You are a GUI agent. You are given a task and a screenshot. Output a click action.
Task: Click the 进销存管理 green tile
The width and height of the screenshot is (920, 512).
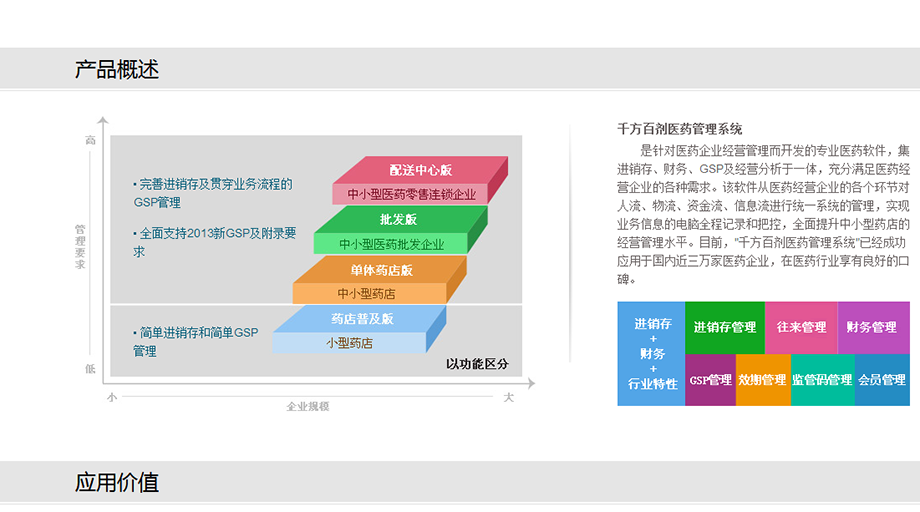click(x=725, y=327)
